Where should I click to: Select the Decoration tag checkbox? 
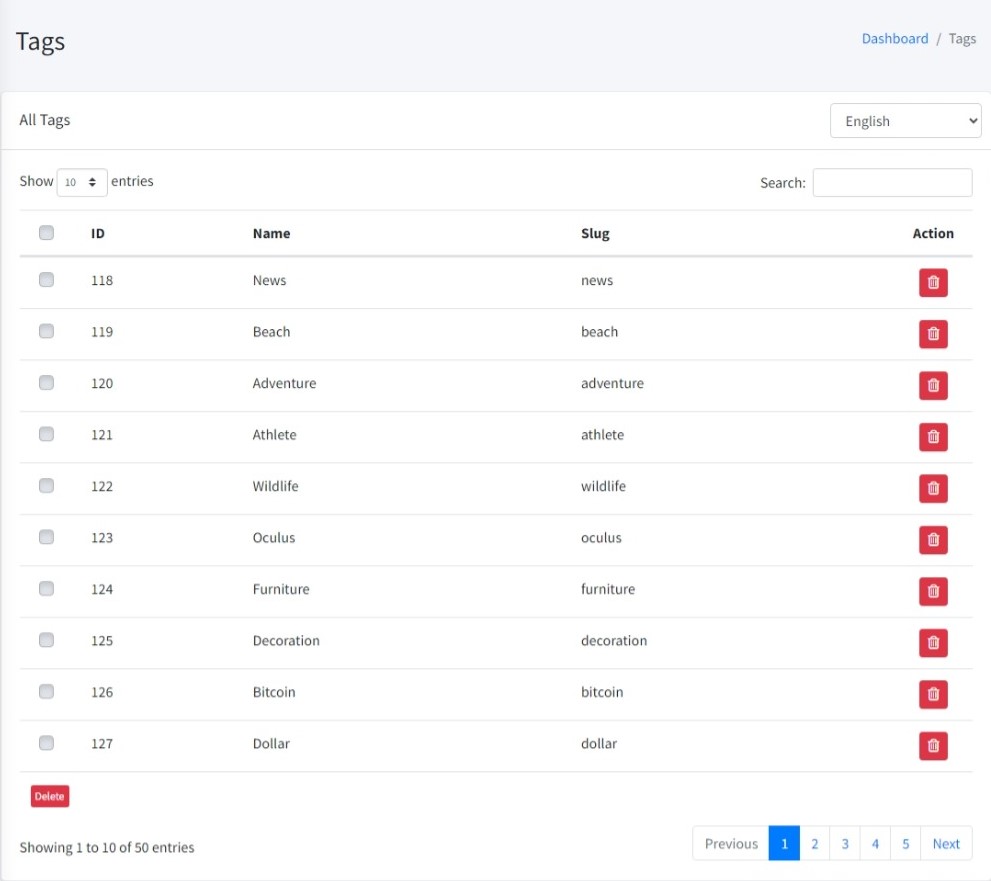point(46,640)
